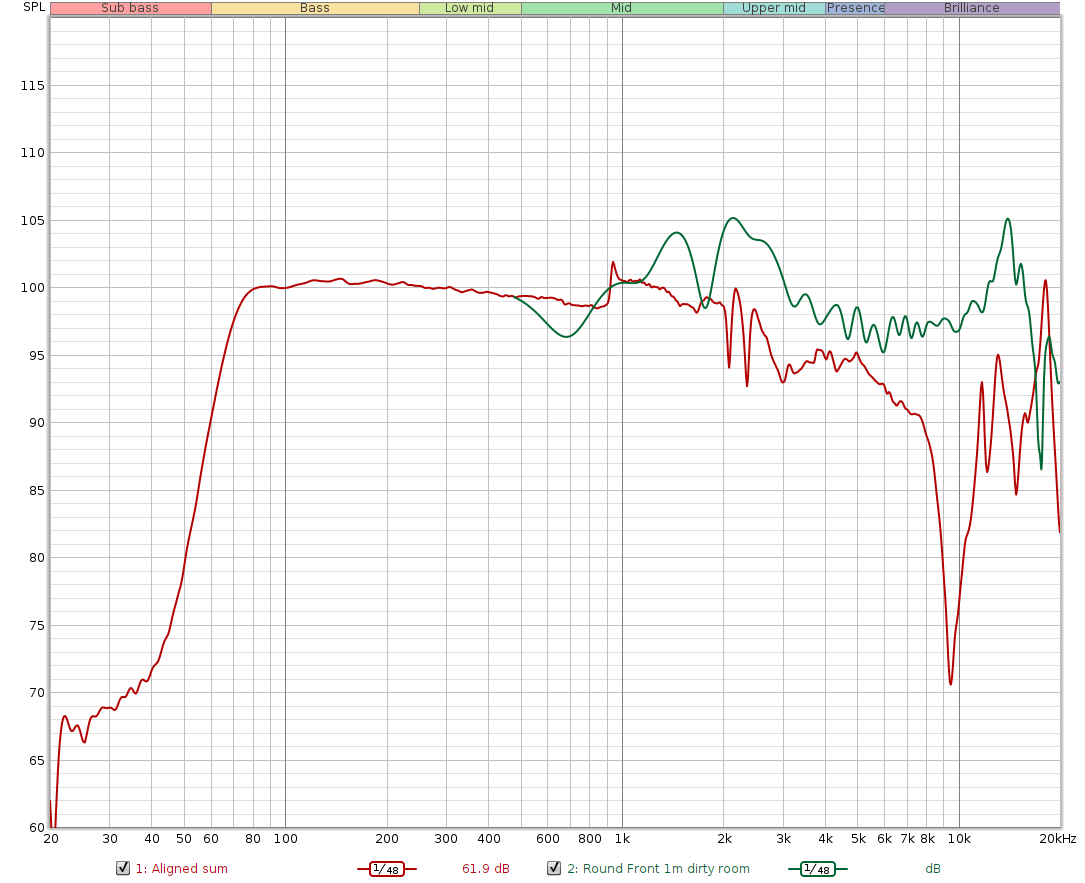The height and width of the screenshot is (883, 1085).
Task: Click the Presence band label
Action: [x=855, y=8]
